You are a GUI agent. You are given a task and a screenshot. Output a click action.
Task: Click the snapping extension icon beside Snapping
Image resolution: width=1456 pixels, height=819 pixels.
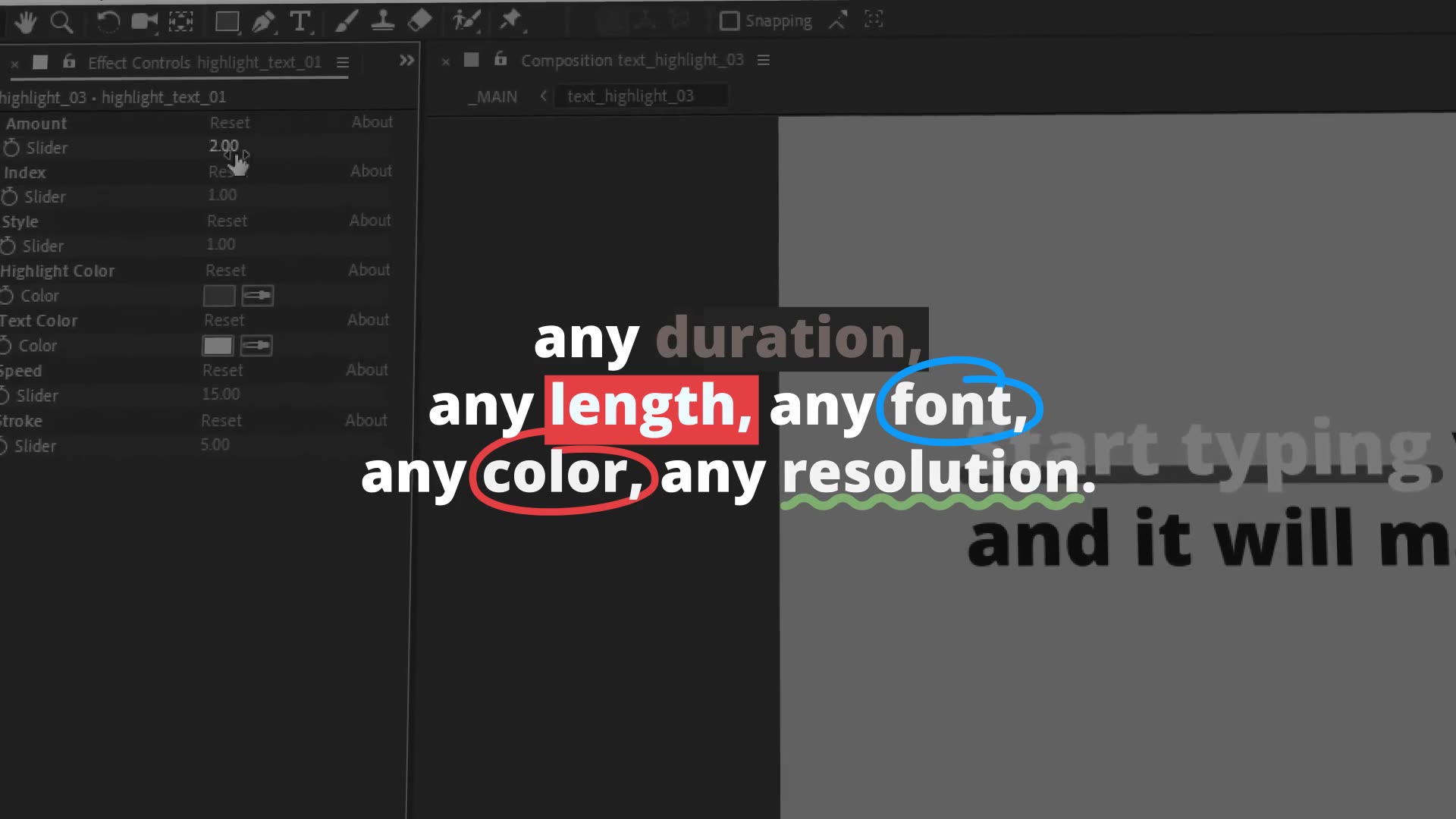(837, 20)
